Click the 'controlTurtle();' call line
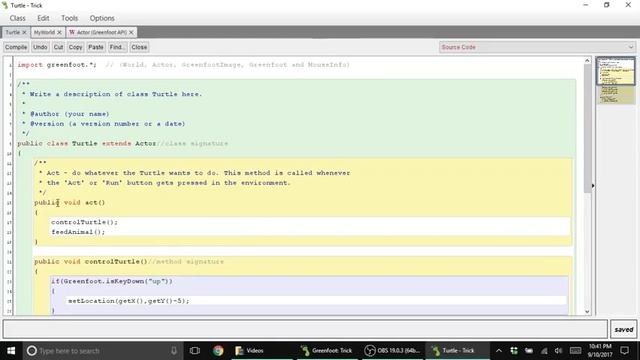Viewport: 640px width, 360px height. [x=84, y=222]
